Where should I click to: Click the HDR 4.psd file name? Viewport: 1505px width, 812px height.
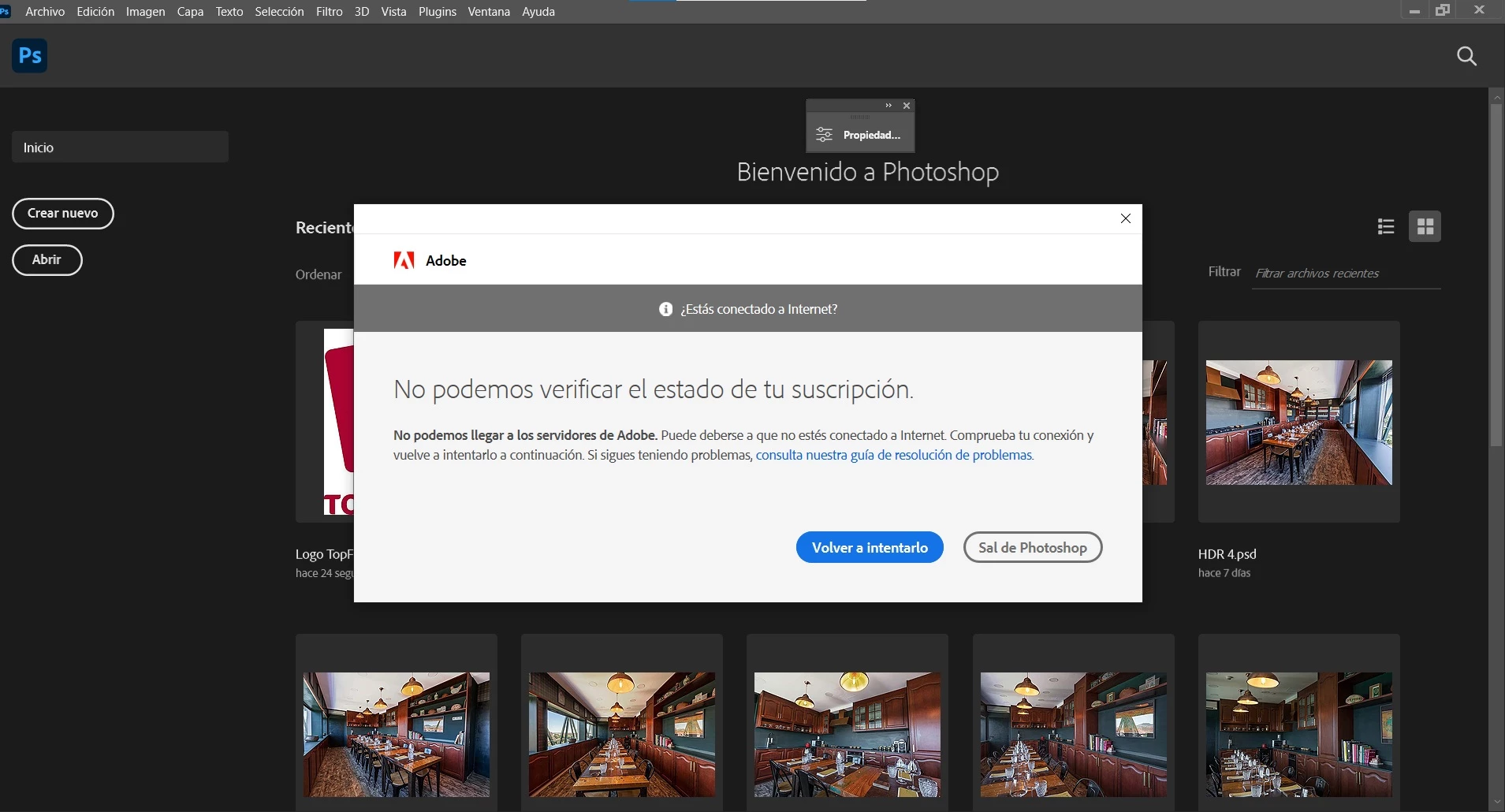[1227, 554]
